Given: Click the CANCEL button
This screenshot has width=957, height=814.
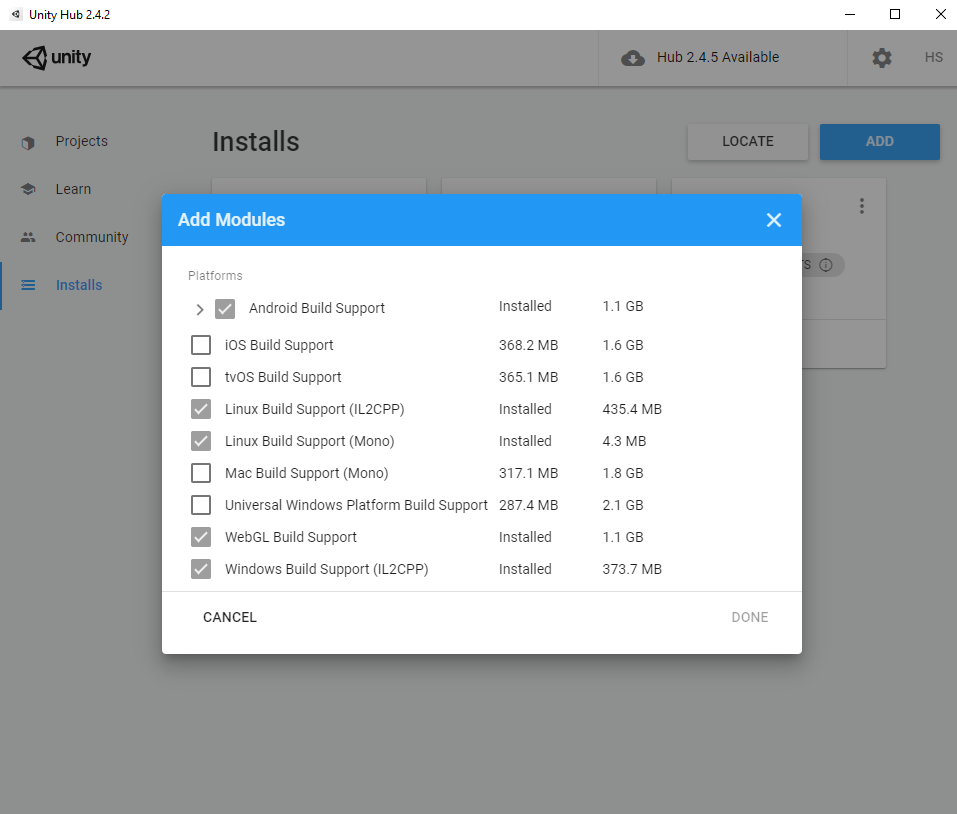Looking at the screenshot, I should coord(229,618).
